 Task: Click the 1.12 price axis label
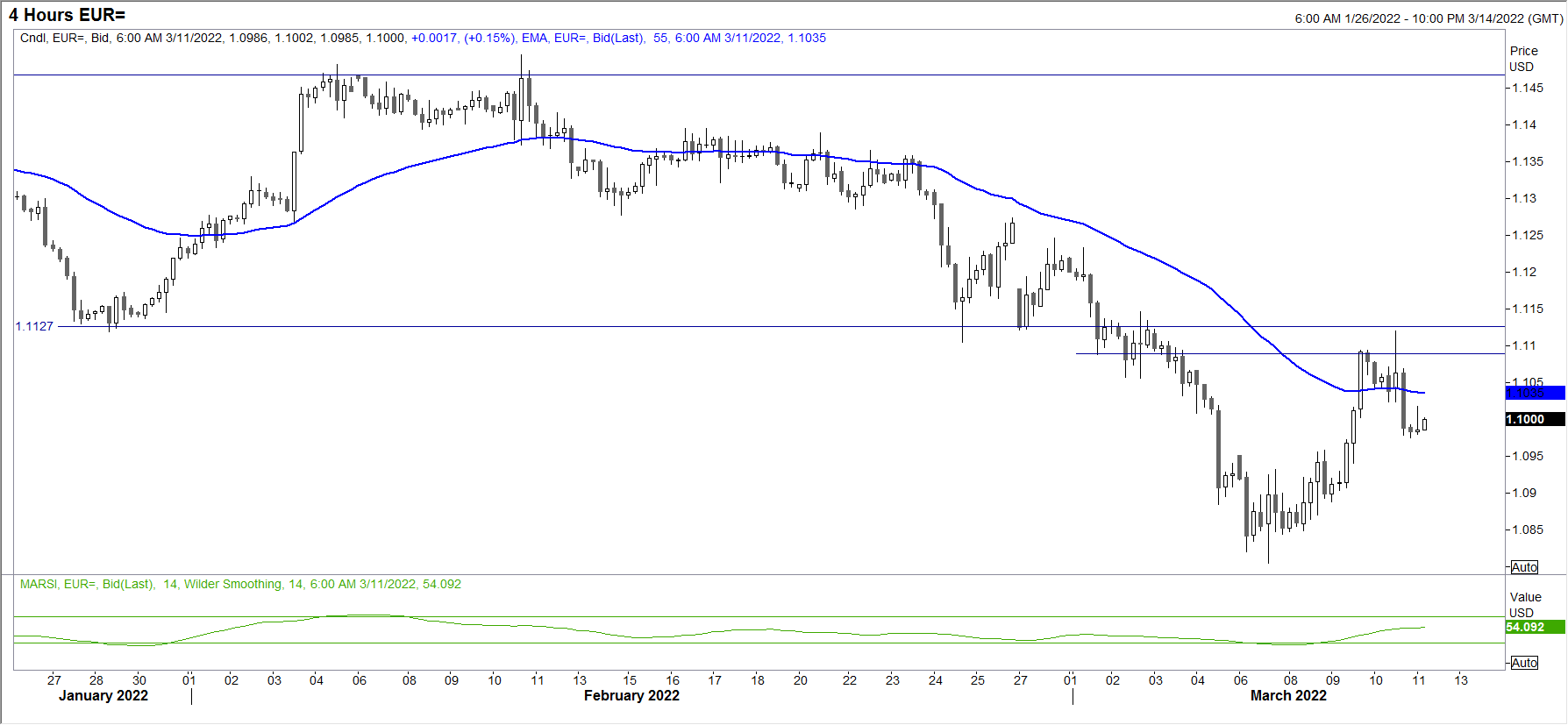pyautogui.click(x=1524, y=272)
